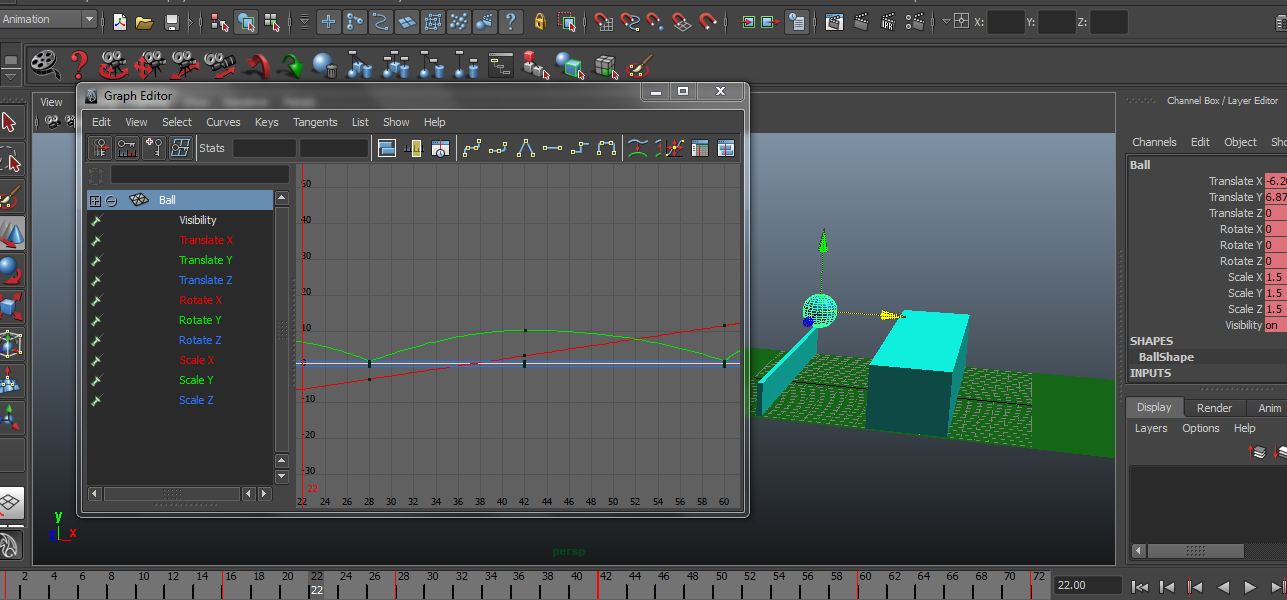Image resolution: width=1287 pixels, height=600 pixels.
Task: Open the Tangents menu in Graph Editor
Action: pyautogui.click(x=315, y=122)
